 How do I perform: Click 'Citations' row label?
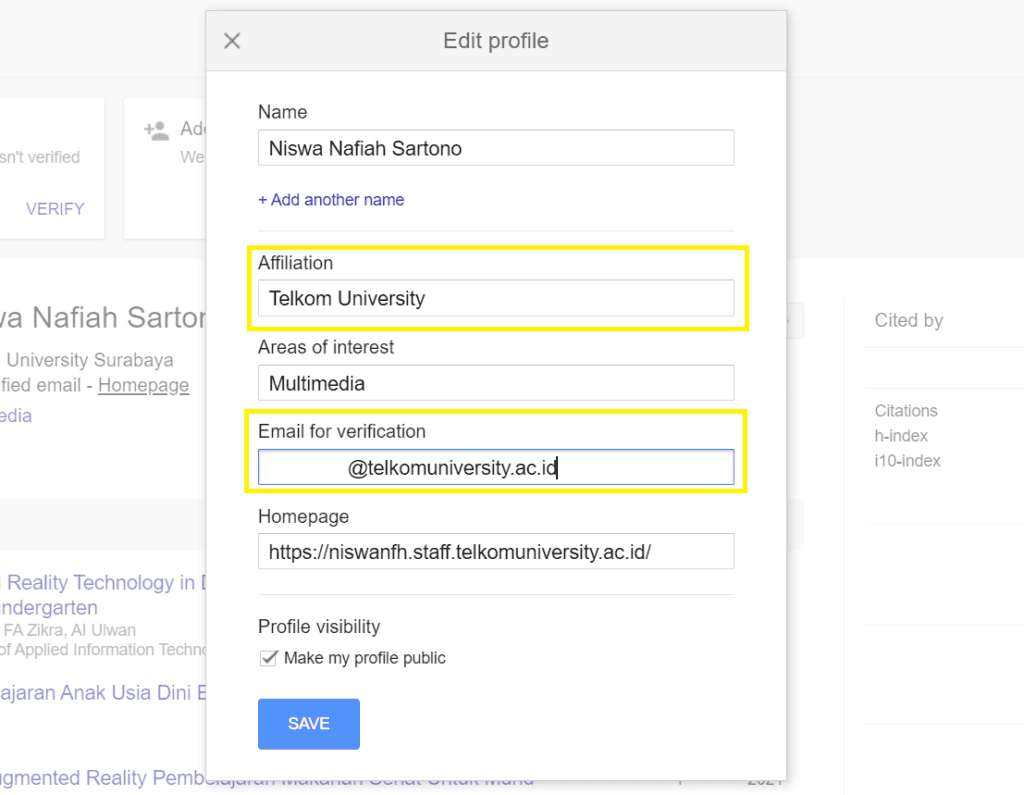[x=906, y=411]
